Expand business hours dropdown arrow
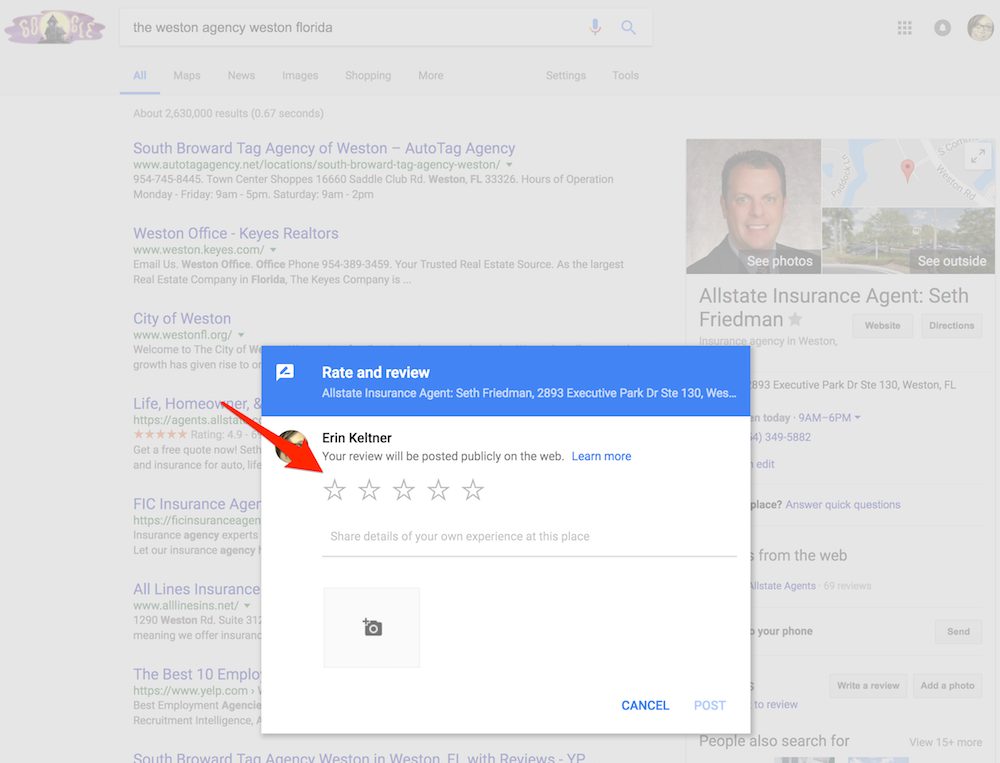 click(857, 417)
